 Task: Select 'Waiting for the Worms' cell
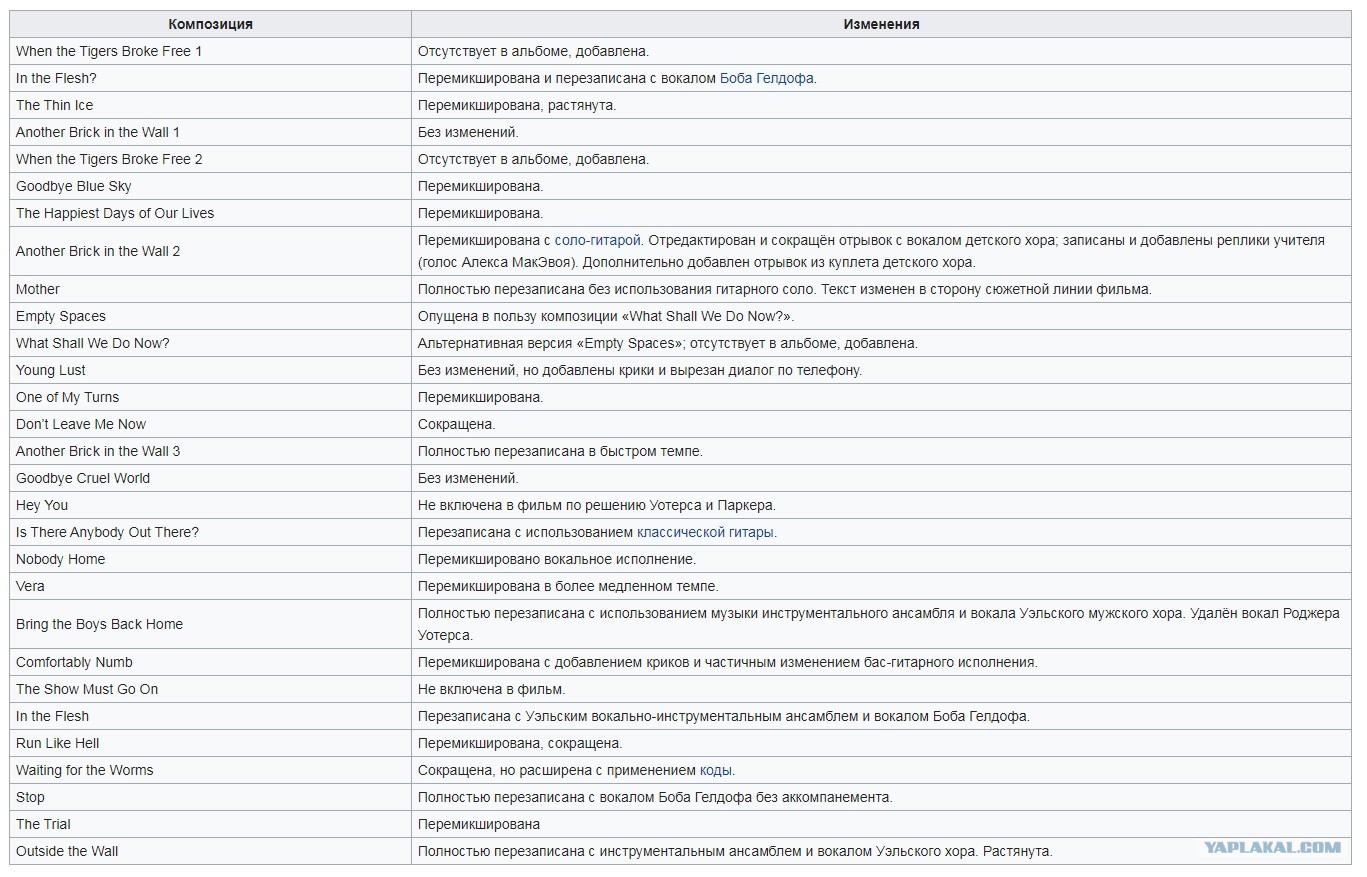point(210,770)
